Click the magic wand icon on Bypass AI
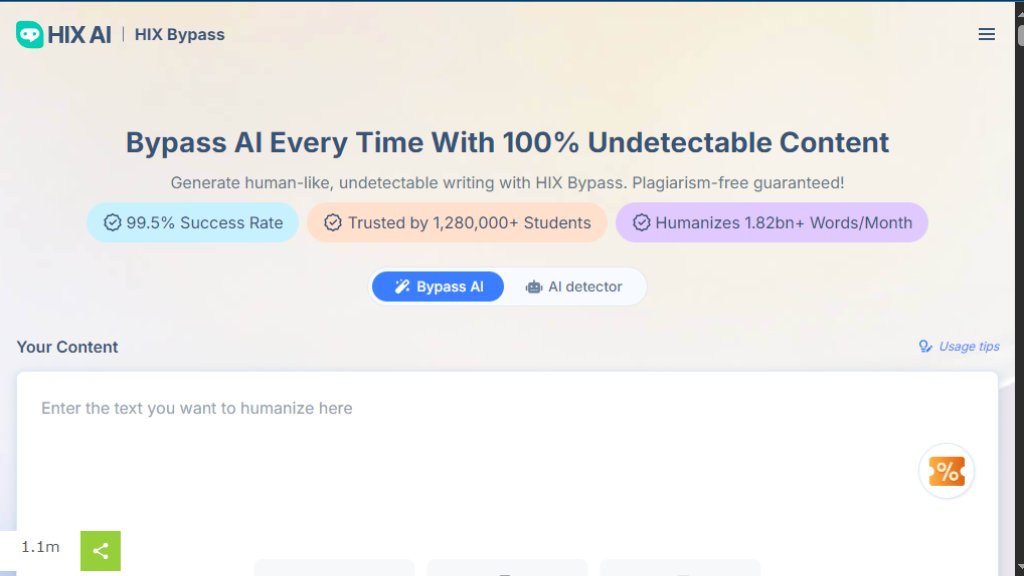This screenshot has width=1024, height=576. pyautogui.click(x=402, y=287)
